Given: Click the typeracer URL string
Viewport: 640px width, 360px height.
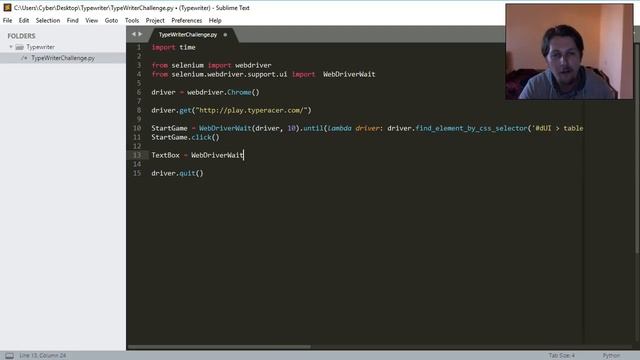Looking at the screenshot, I should [251, 110].
